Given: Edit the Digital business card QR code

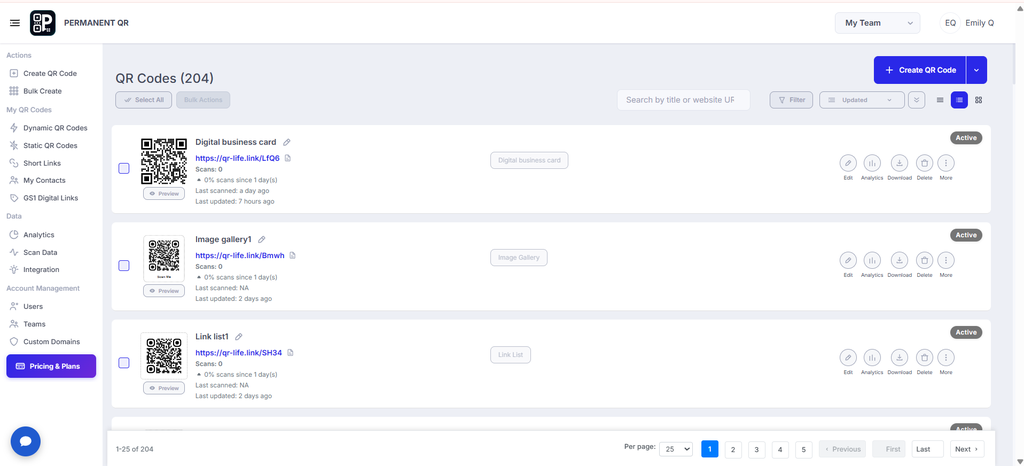Looking at the screenshot, I should [x=848, y=163].
